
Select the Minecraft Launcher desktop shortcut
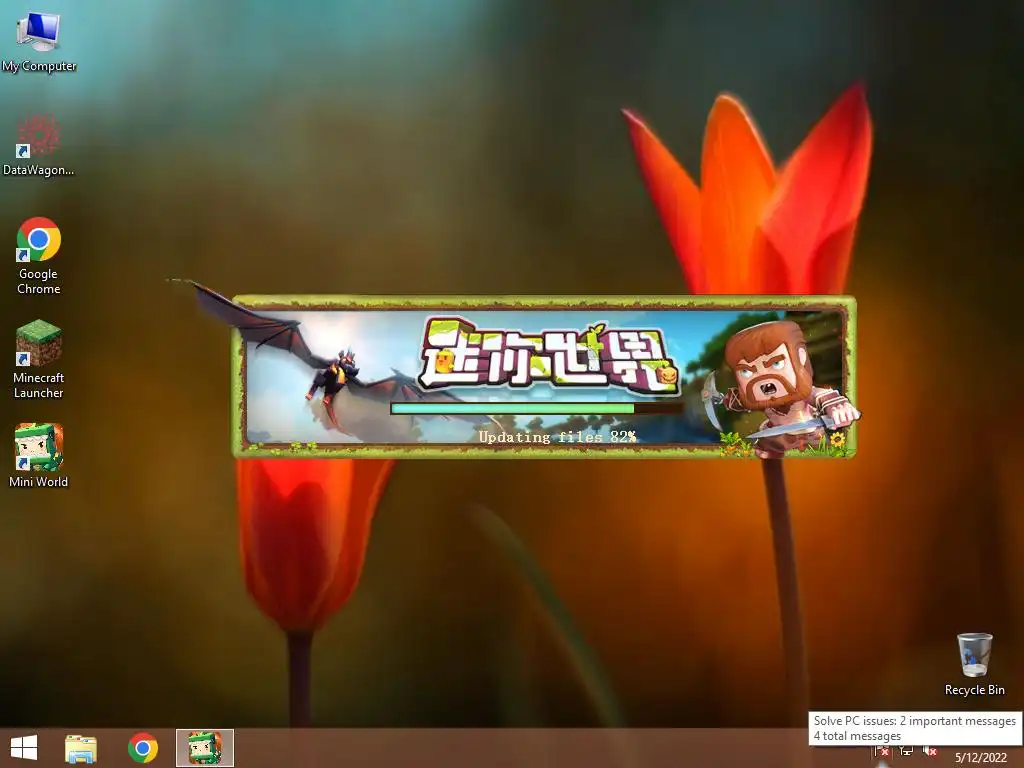click(39, 359)
